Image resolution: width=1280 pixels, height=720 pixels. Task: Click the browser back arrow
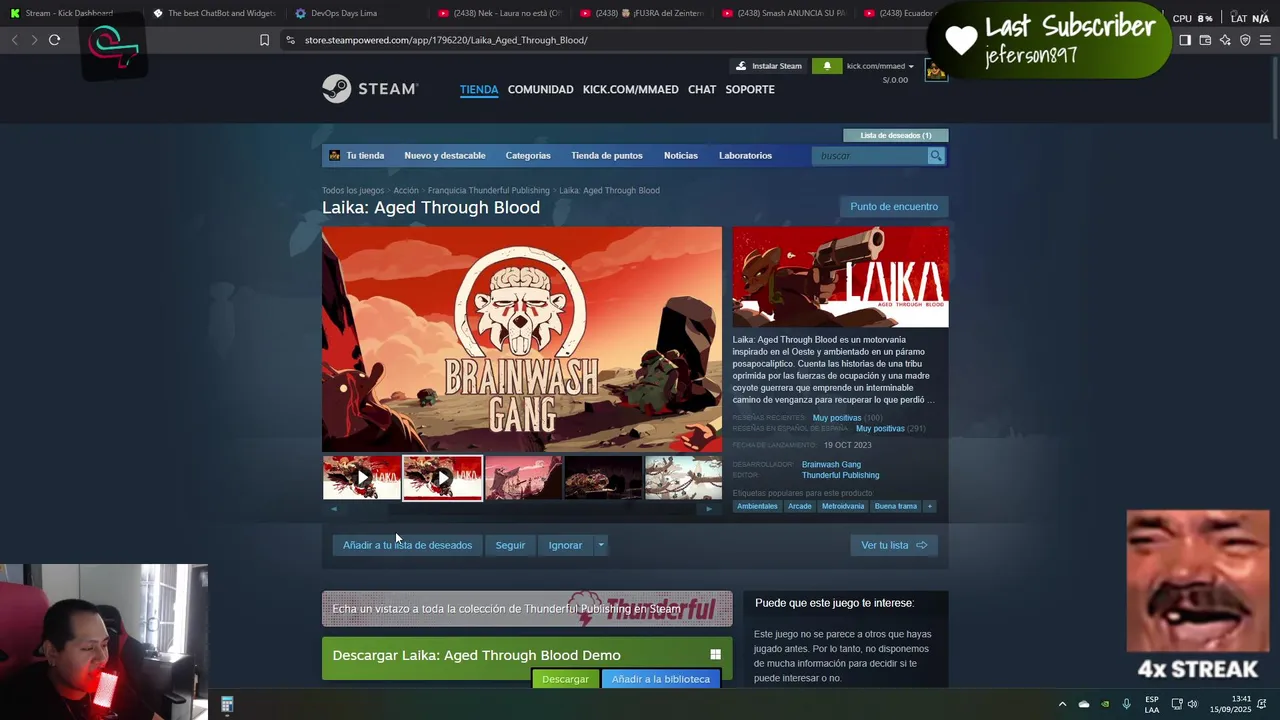pyautogui.click(x=14, y=40)
